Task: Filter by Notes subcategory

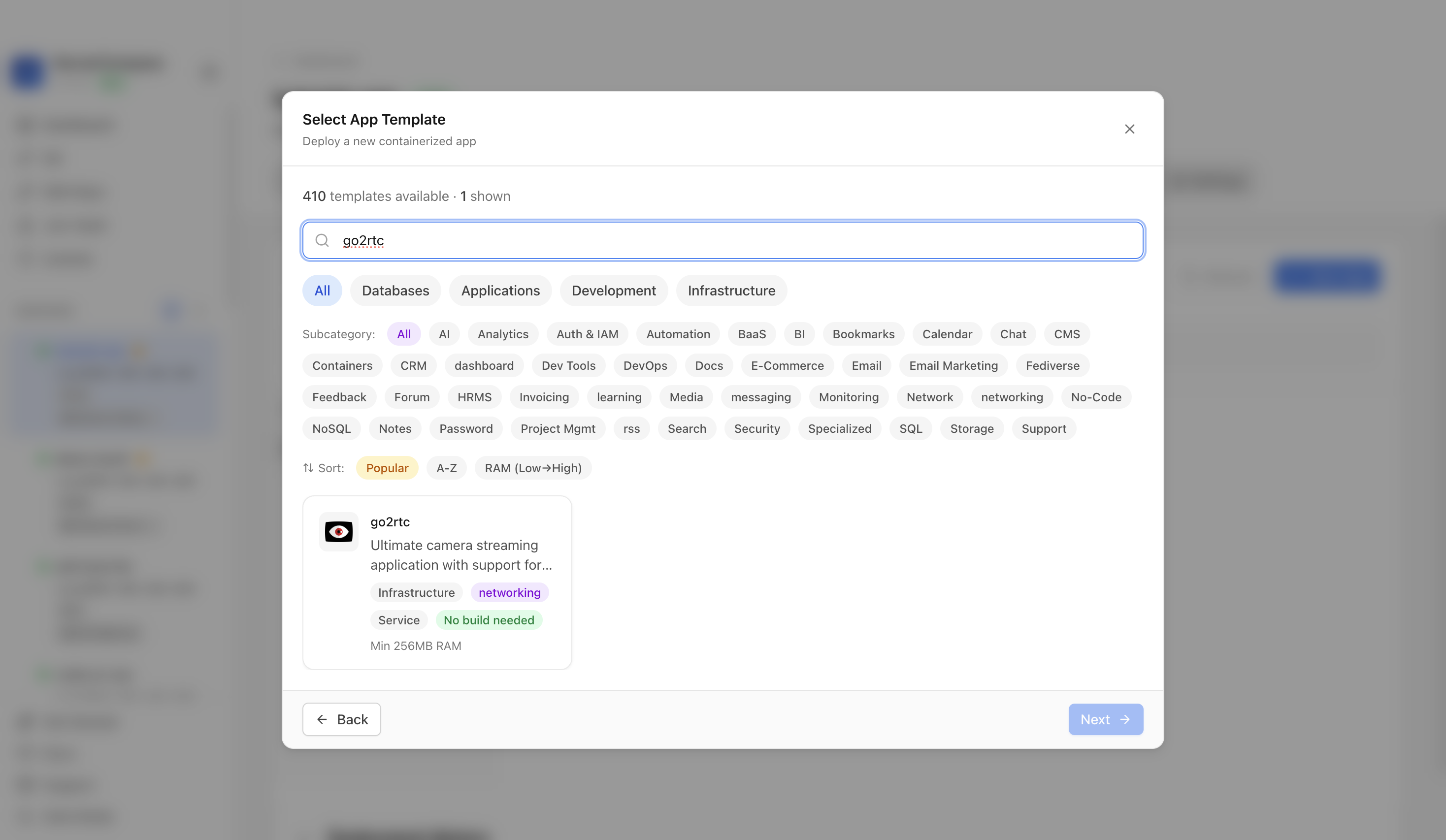Action: [x=395, y=428]
